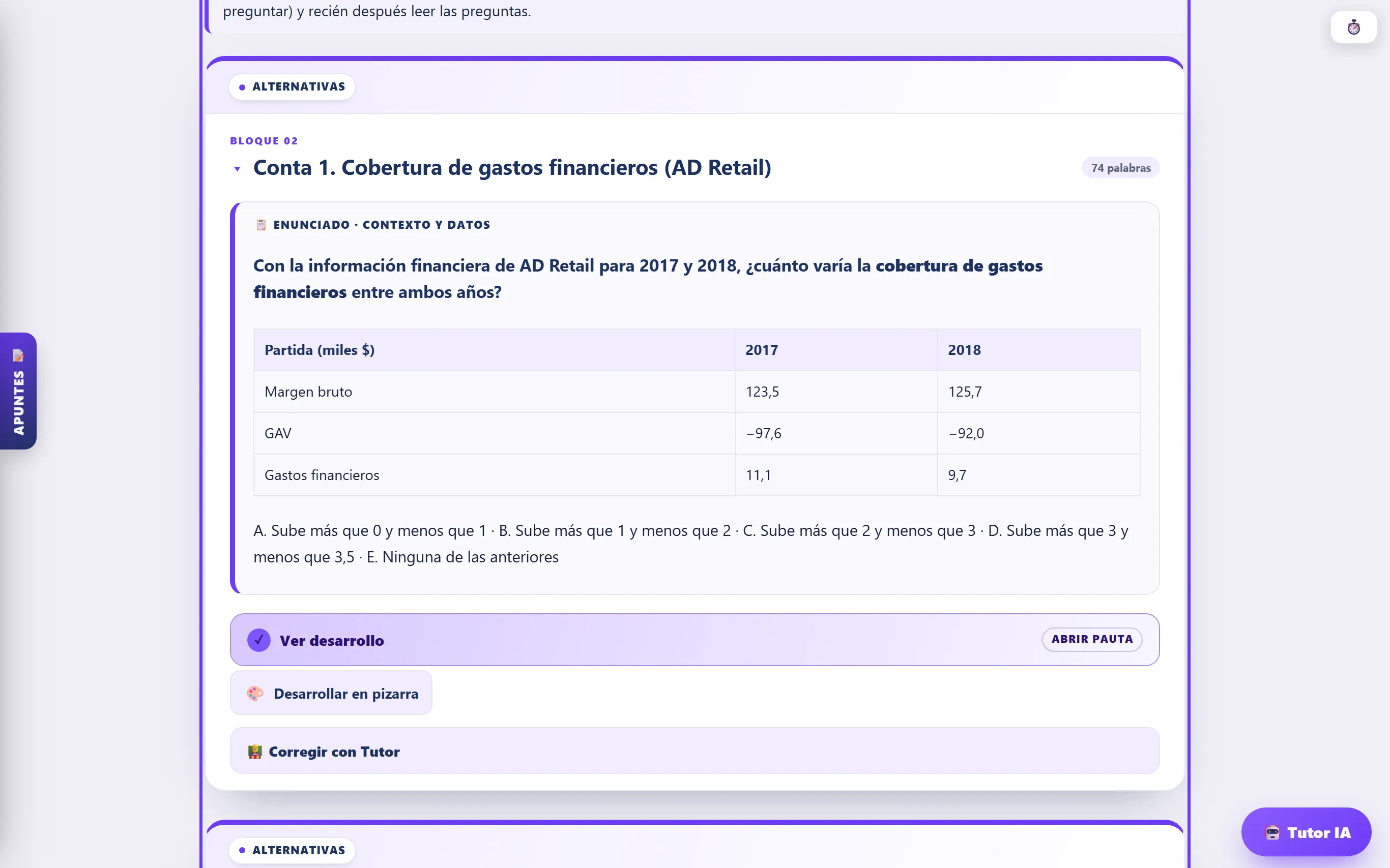Viewport: 1390px width, 868px height.
Task: Click the 125,7 cell value
Action: [x=964, y=392]
